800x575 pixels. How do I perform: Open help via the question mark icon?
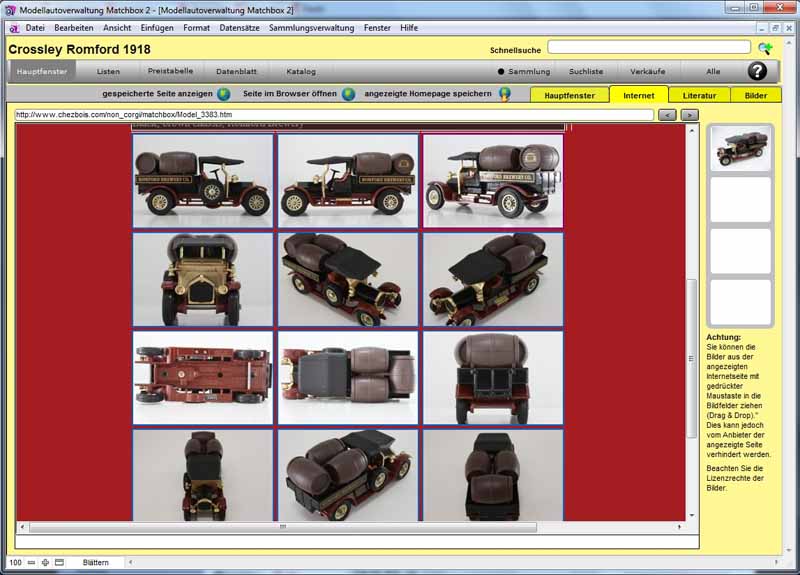click(x=758, y=71)
